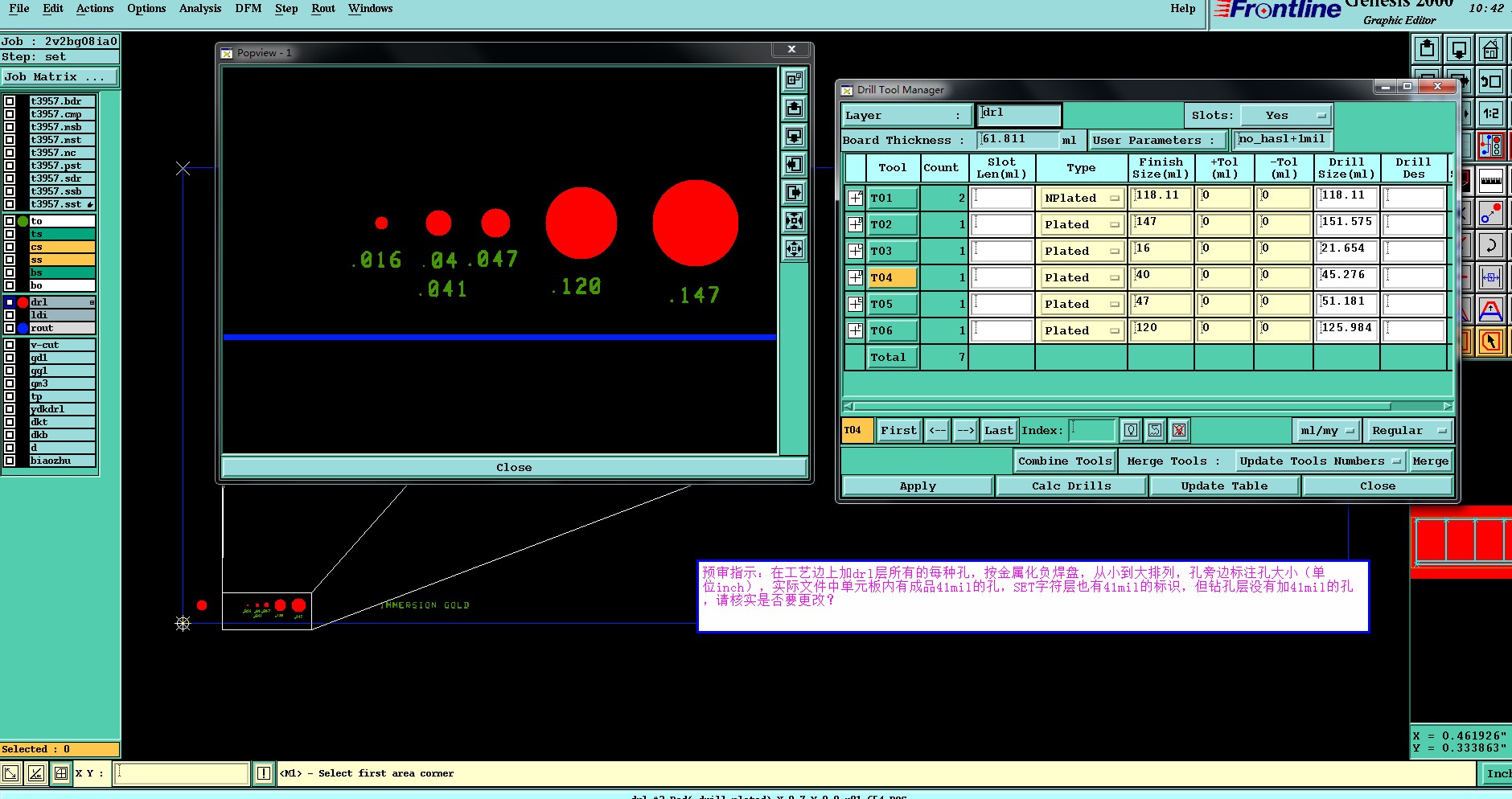Open Update Tools Numbers dropdown
1512x799 pixels.
click(1321, 461)
